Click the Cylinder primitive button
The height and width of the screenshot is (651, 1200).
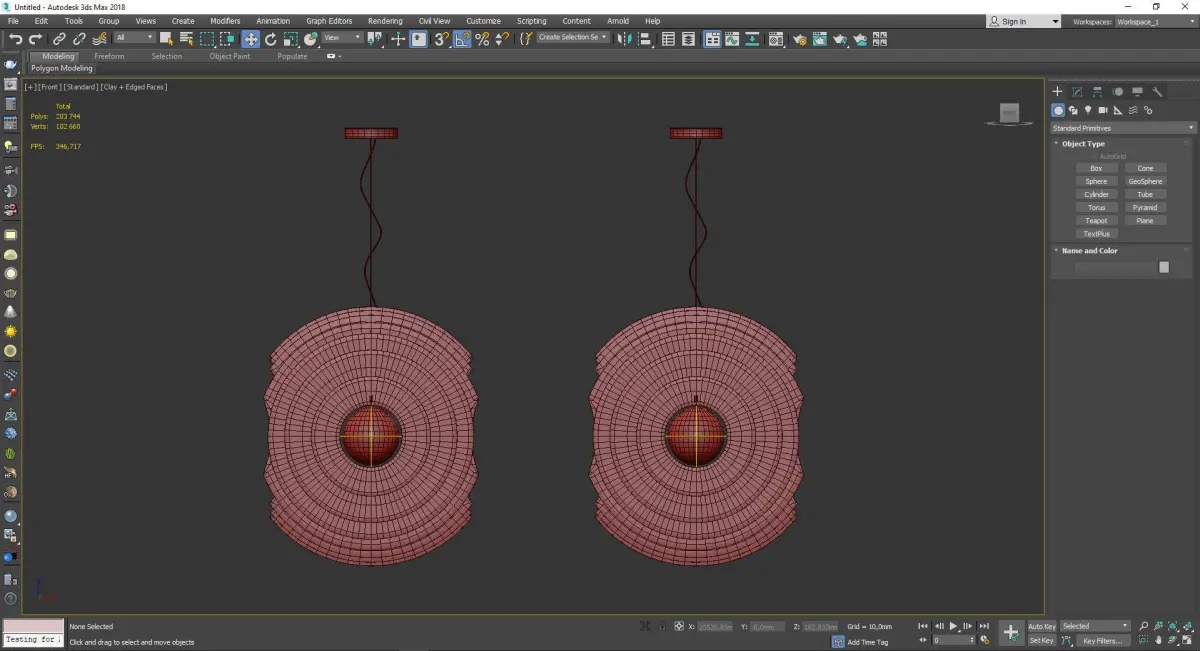[1096, 195]
